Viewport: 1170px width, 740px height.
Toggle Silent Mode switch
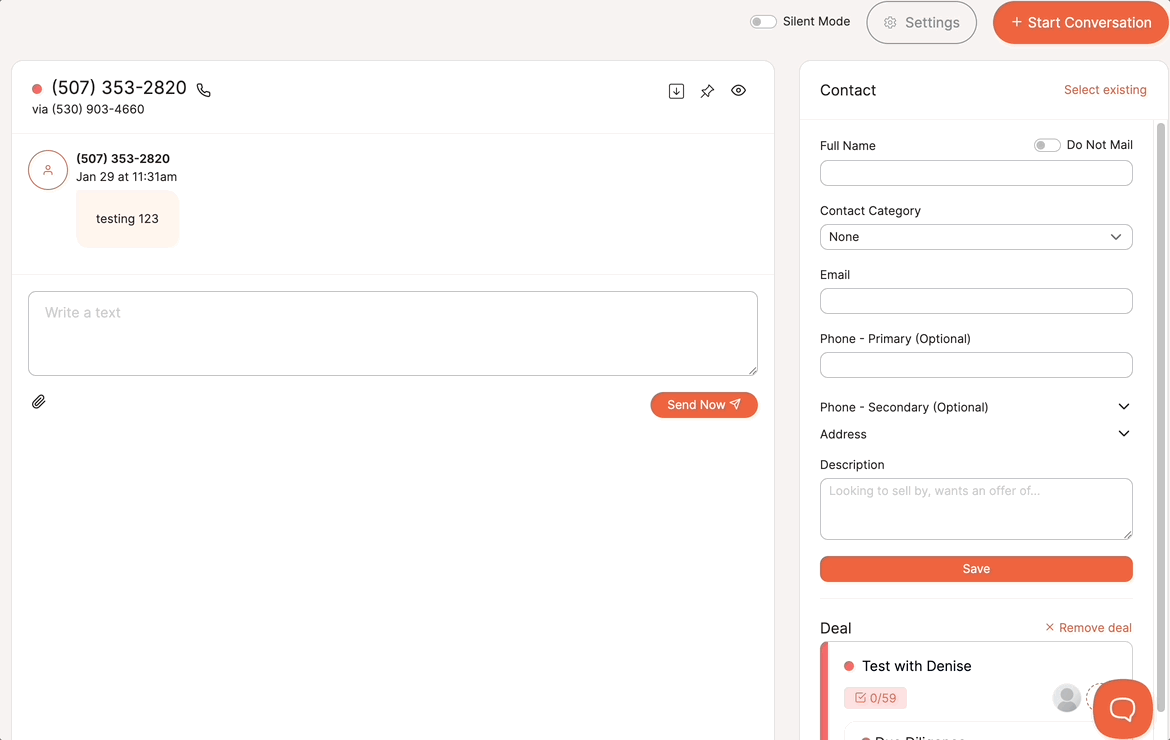763,22
